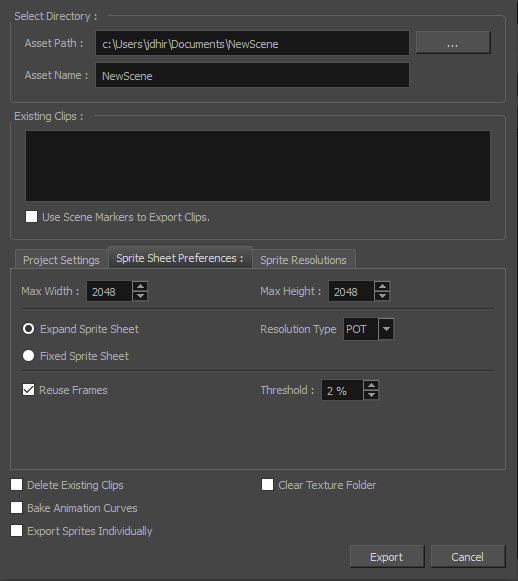Image resolution: width=518 pixels, height=581 pixels.
Task: Decrease Max Height with down arrow
Action: coord(382,296)
